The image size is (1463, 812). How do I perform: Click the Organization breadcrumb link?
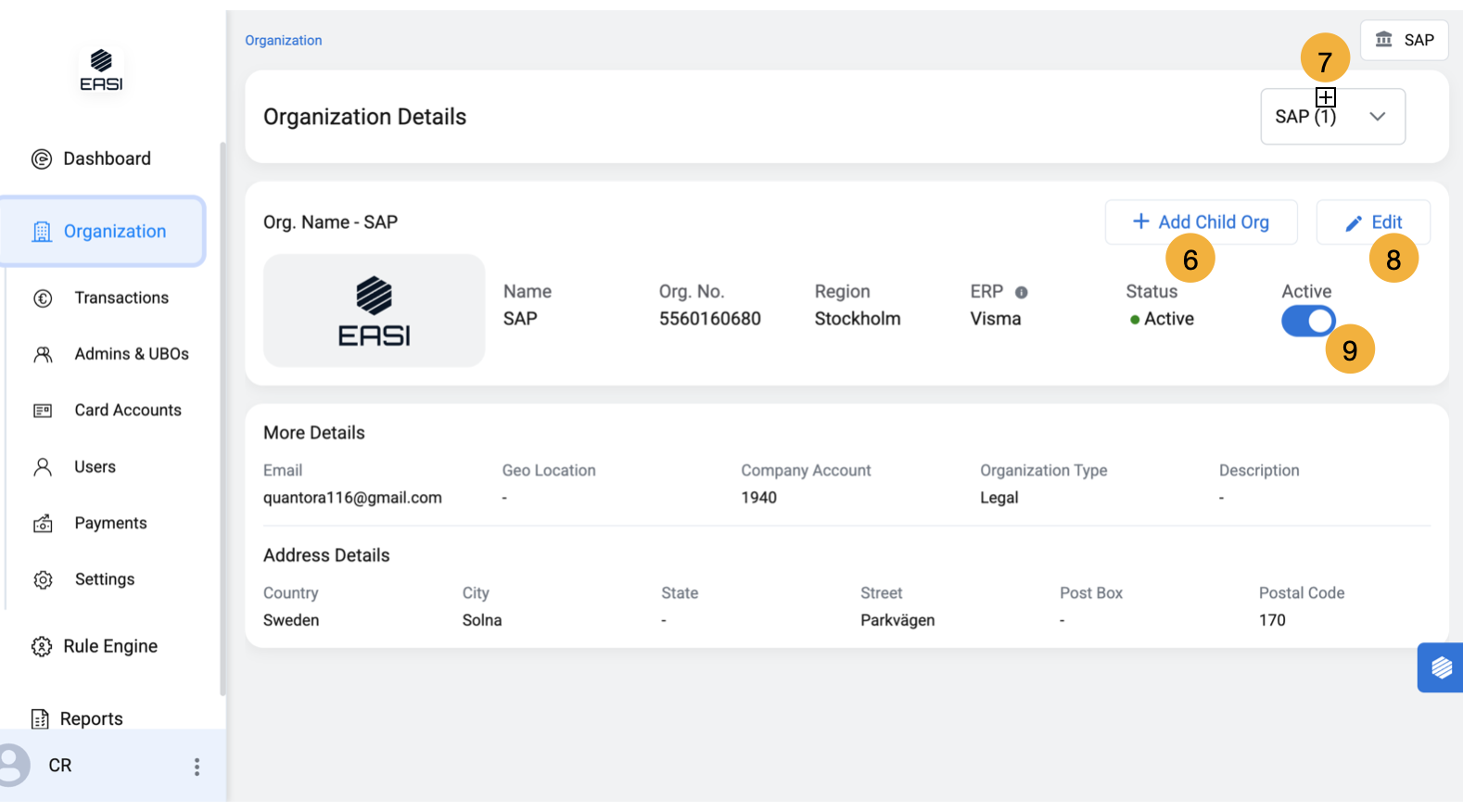284,41
